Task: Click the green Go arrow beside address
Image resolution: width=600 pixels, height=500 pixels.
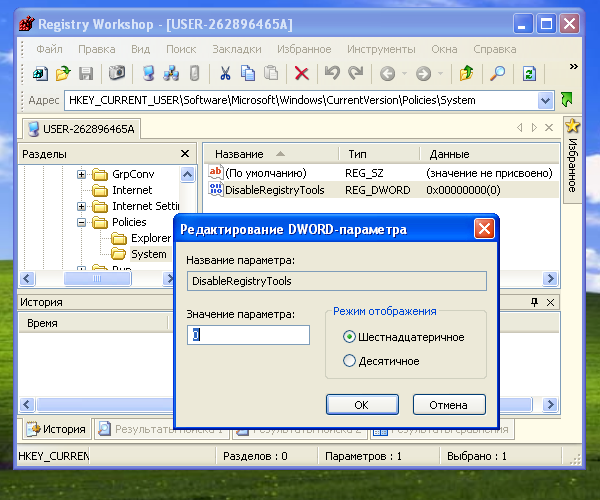Action: (567, 100)
